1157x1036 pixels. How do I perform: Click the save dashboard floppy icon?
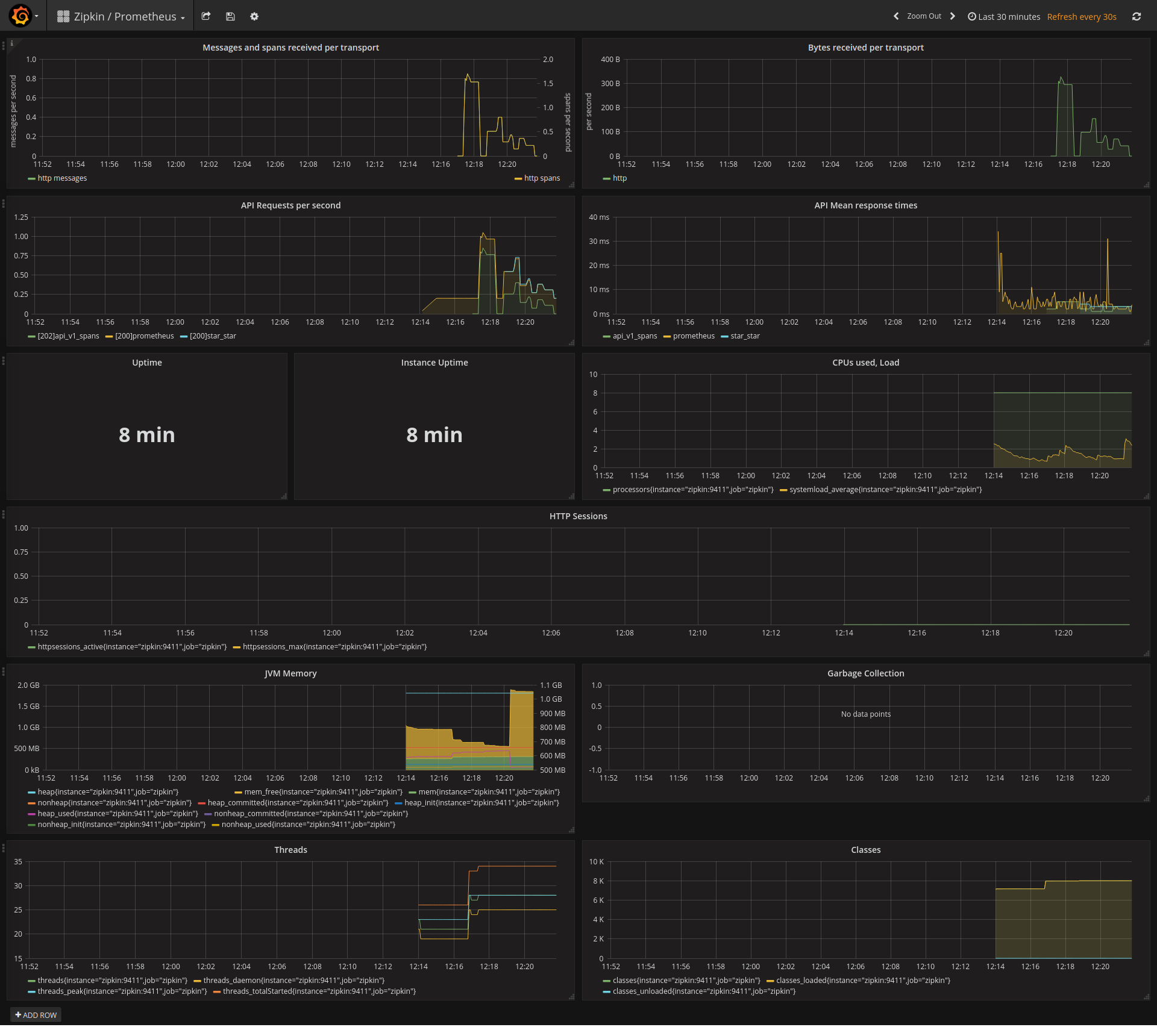point(230,16)
